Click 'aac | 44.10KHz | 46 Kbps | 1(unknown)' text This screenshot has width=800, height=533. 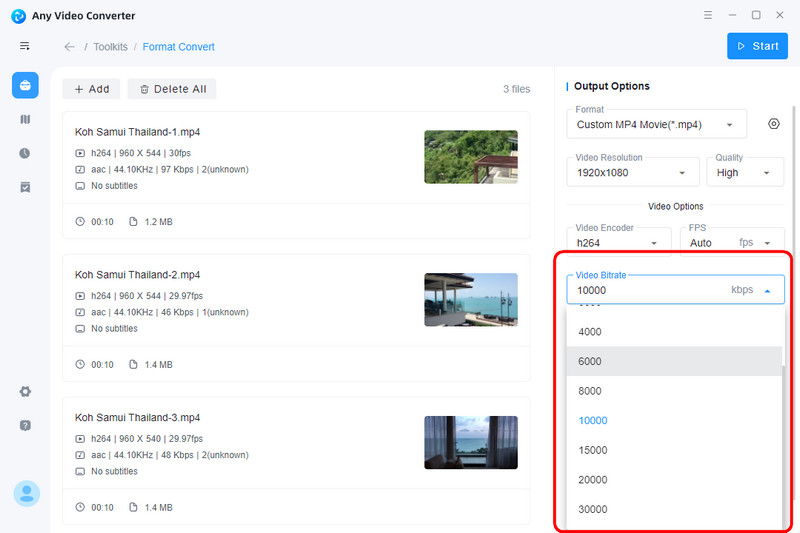(170, 312)
